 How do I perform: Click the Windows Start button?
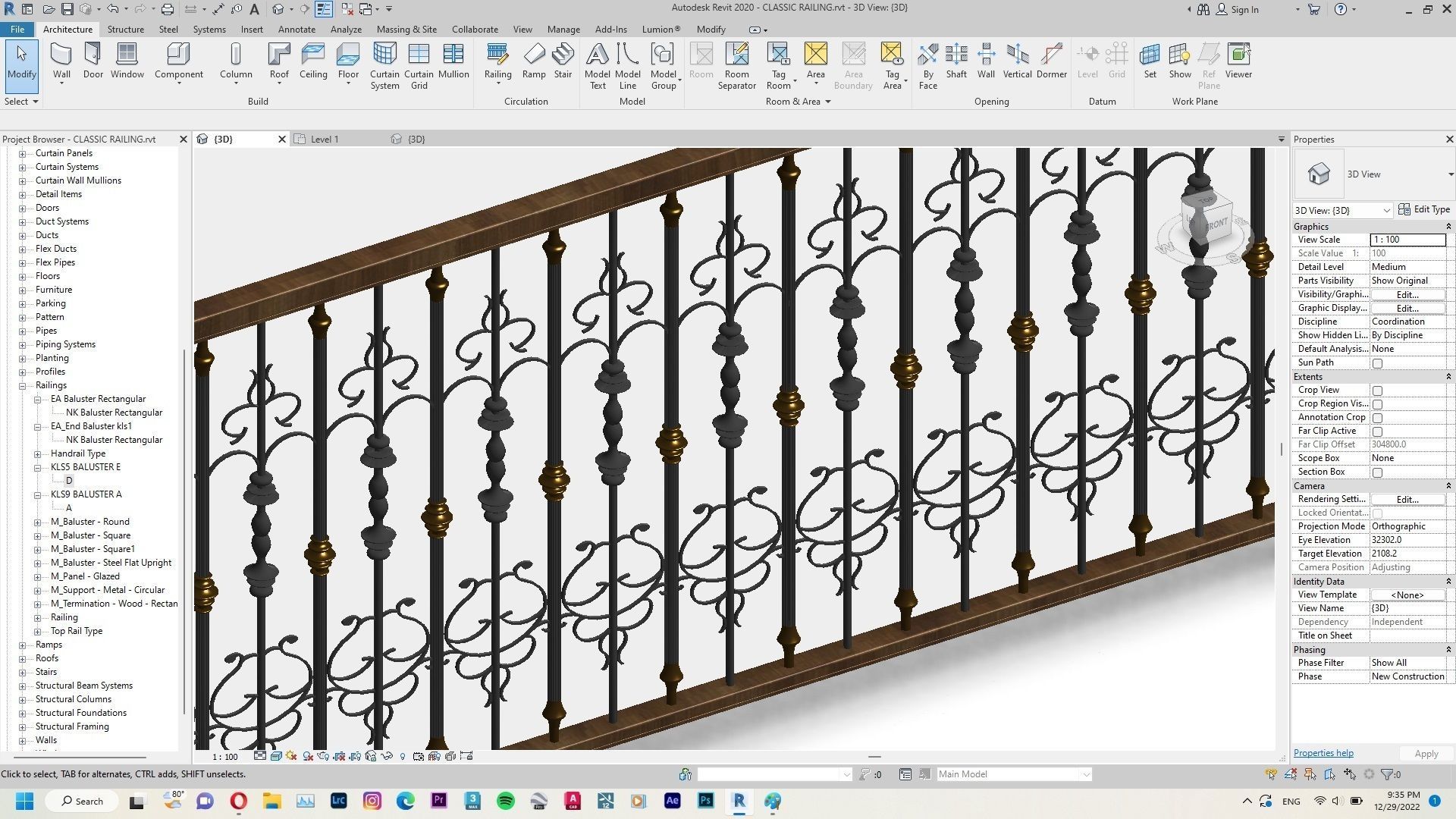24,801
